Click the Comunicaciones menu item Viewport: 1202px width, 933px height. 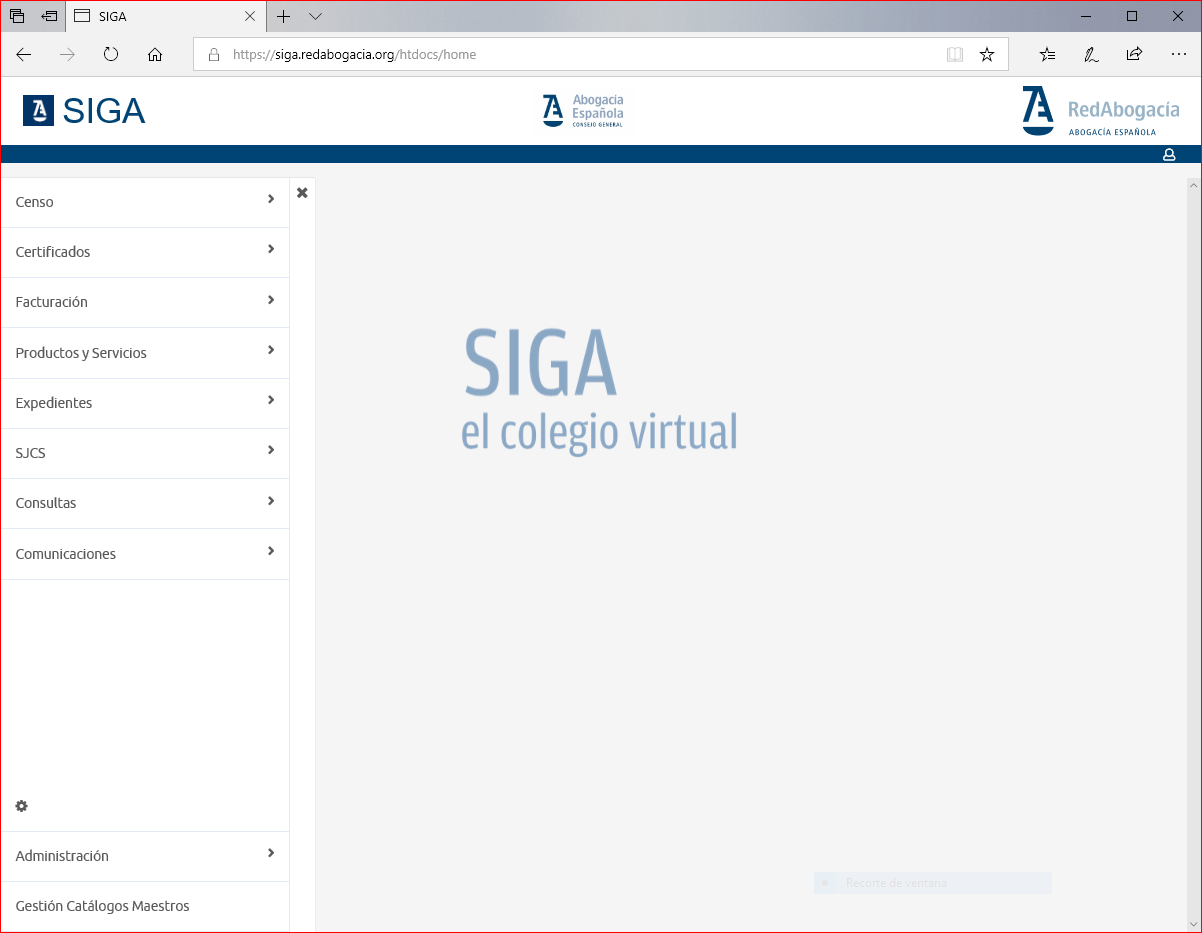(66, 554)
